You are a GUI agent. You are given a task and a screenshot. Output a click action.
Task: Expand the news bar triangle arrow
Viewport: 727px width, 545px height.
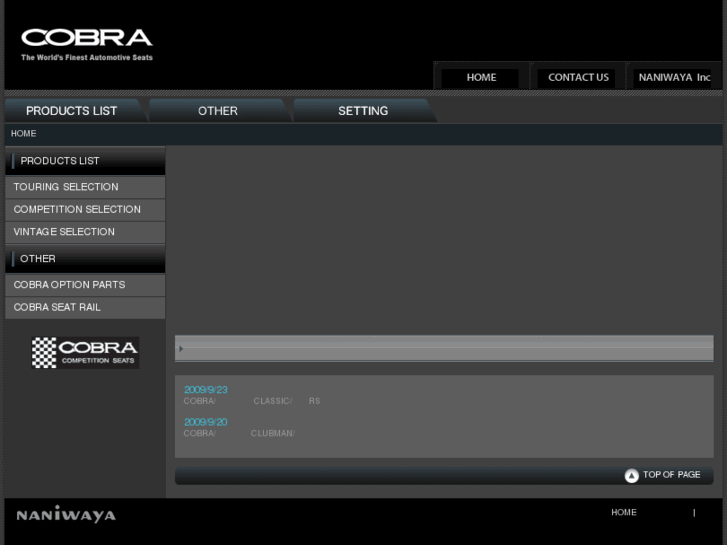click(181, 349)
